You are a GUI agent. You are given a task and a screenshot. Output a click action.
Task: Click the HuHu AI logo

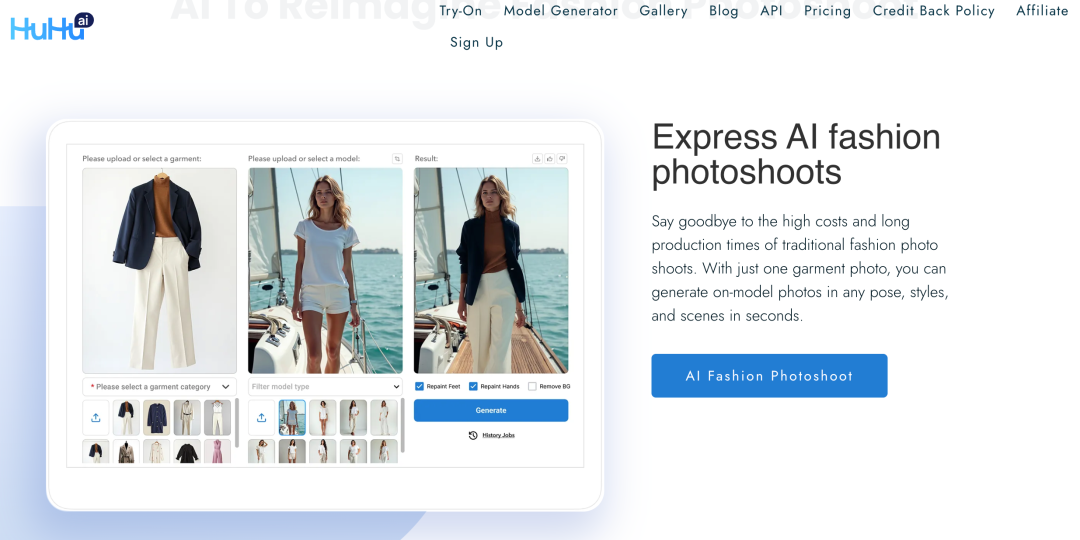(x=52, y=26)
